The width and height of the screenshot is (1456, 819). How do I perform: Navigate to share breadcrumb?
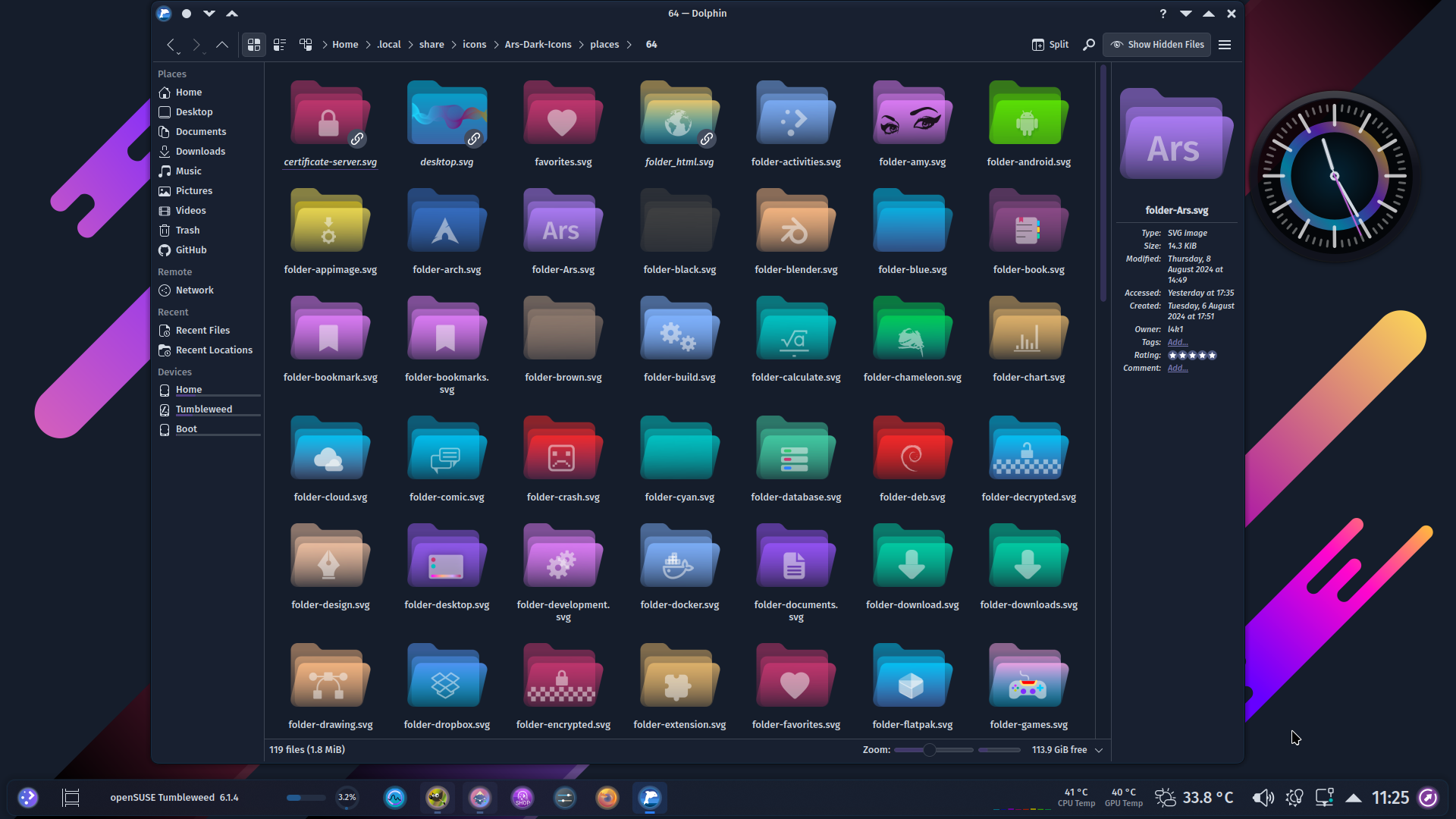click(431, 45)
